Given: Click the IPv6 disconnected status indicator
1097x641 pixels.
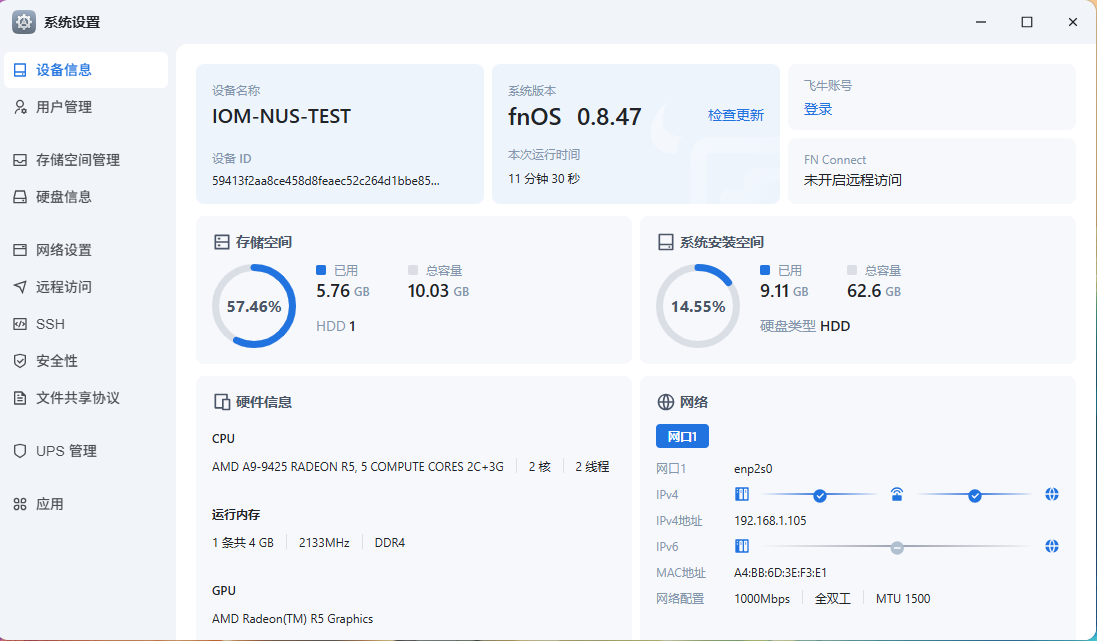Looking at the screenshot, I should (x=897, y=548).
